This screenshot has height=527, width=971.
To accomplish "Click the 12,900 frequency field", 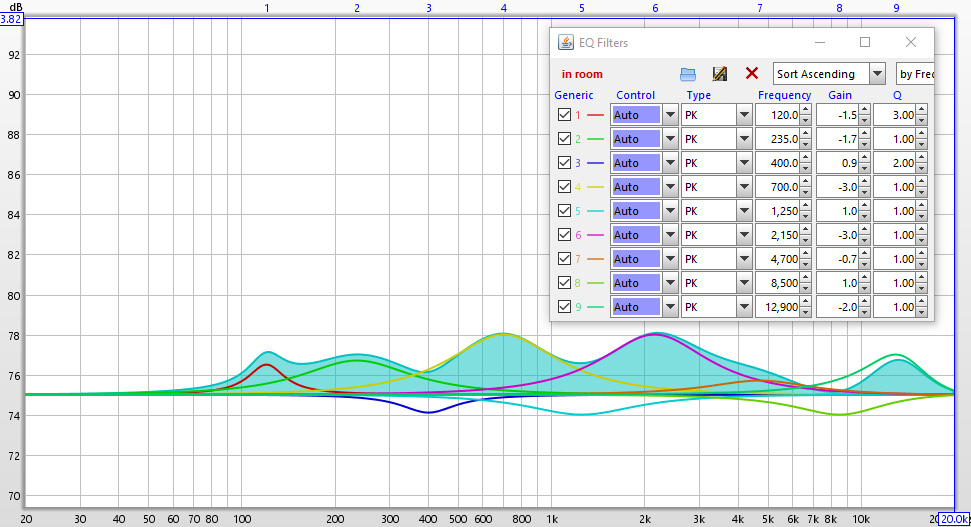I will coord(778,307).
